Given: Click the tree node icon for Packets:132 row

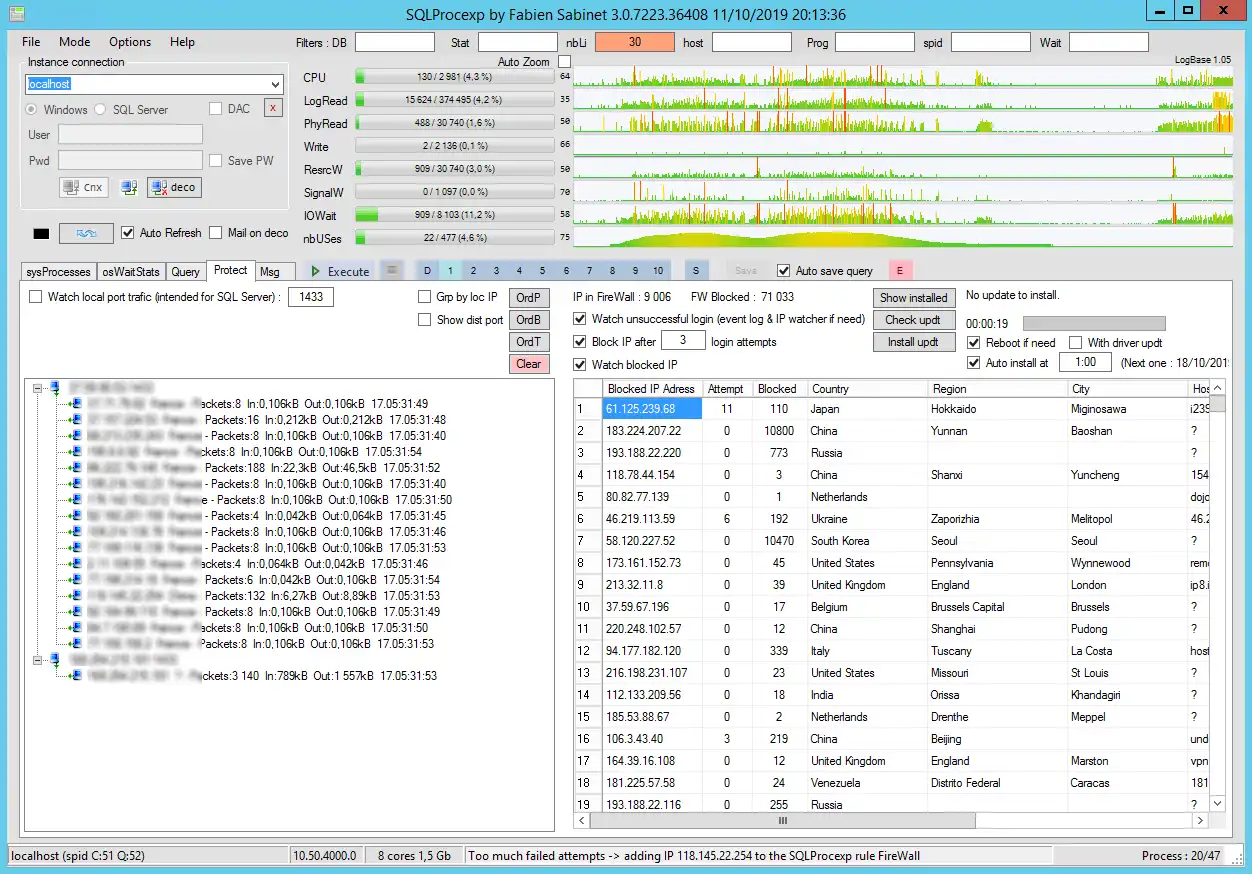Looking at the screenshot, I should 76,596.
